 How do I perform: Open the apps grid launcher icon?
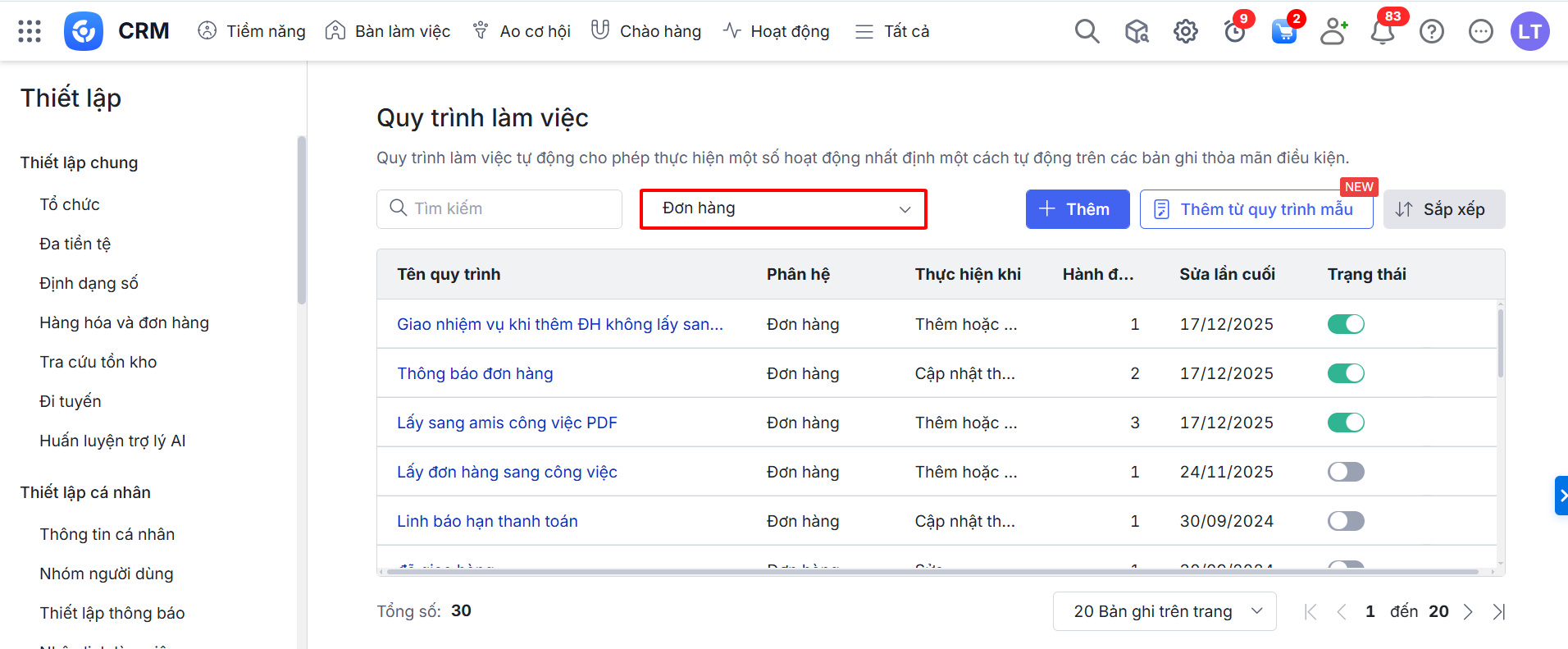pos(30,31)
